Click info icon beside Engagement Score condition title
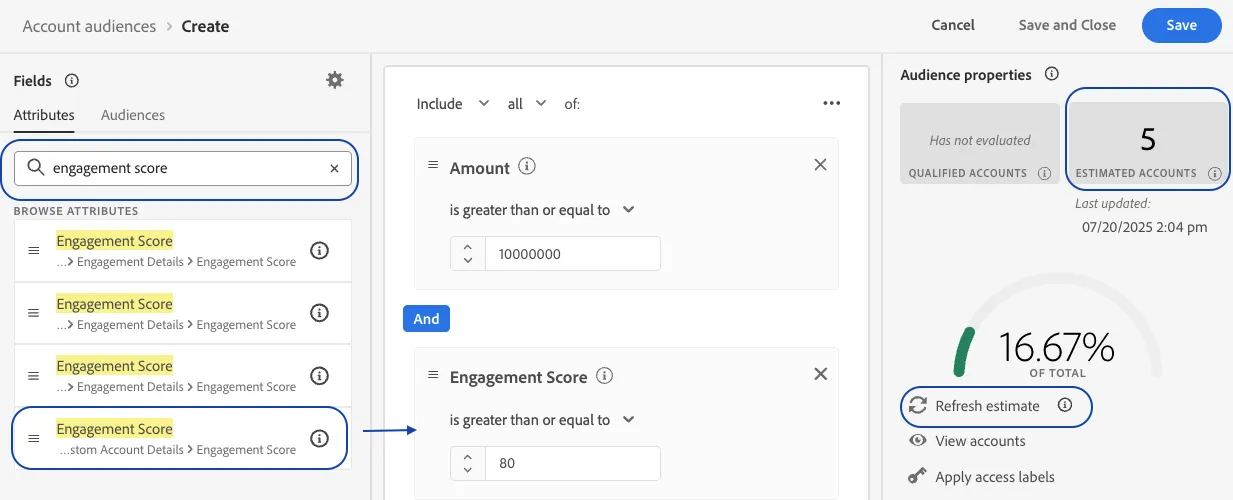1233x500 pixels. [604, 377]
